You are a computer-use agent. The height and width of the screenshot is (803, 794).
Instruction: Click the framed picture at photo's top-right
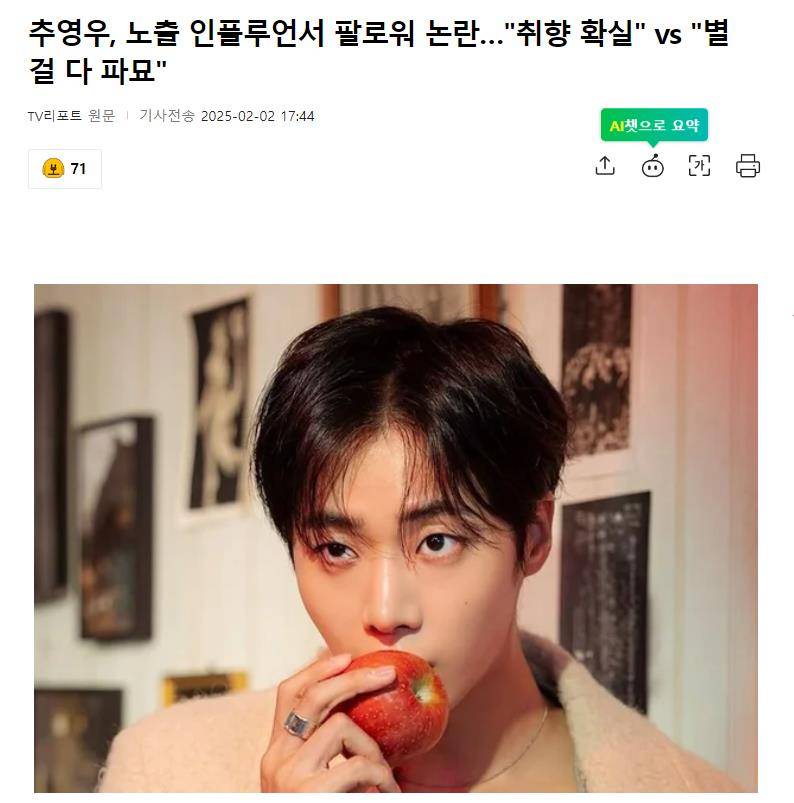[597, 370]
